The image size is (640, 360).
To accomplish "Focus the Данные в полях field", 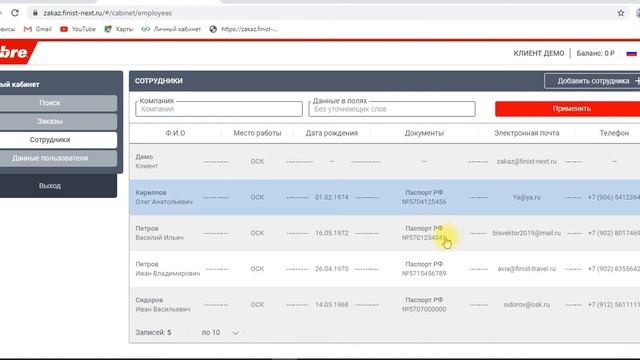I will coord(392,109).
